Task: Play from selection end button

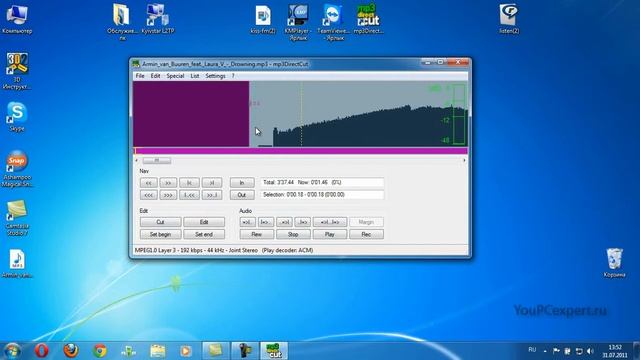Action: pos(302,222)
